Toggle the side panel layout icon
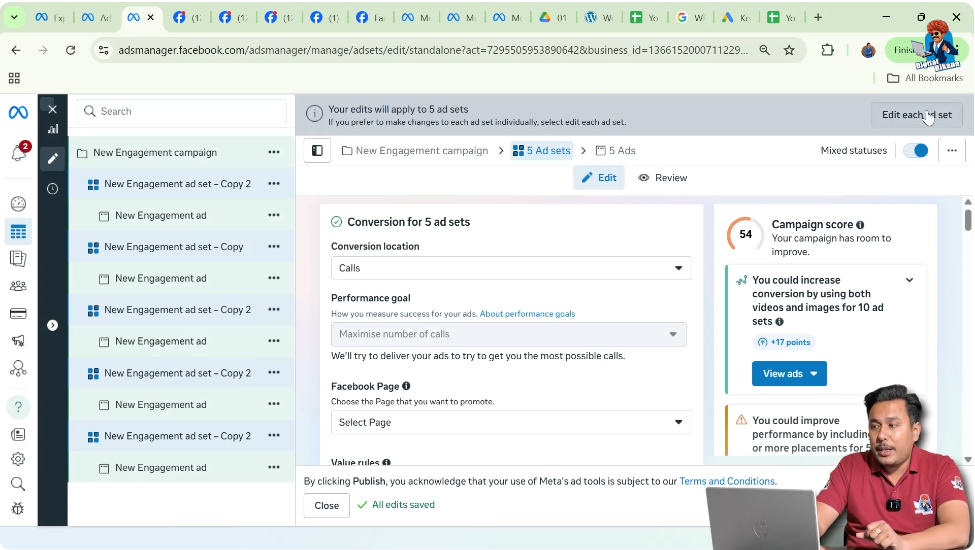975x550 pixels. point(317,151)
